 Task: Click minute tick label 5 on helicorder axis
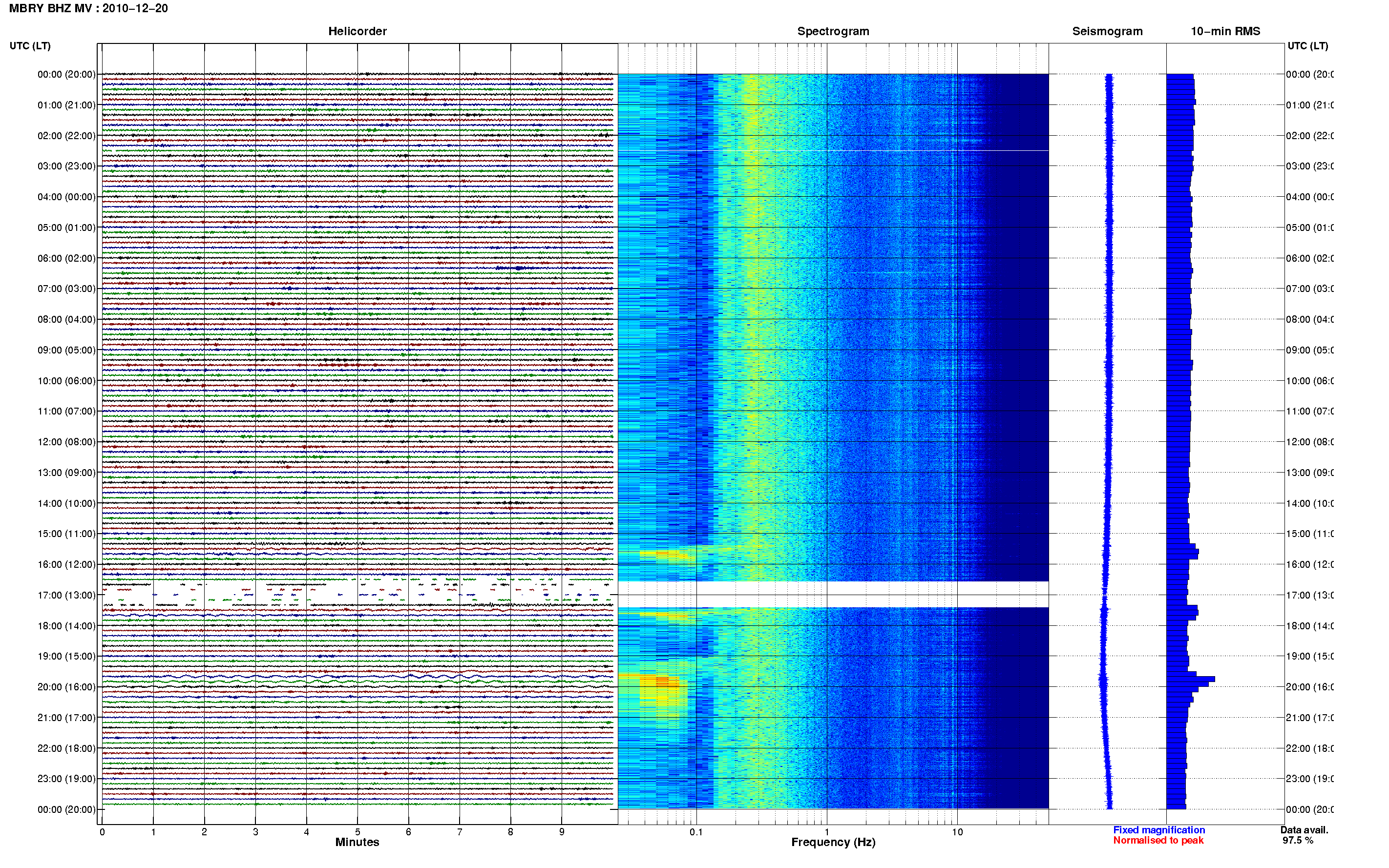click(357, 832)
